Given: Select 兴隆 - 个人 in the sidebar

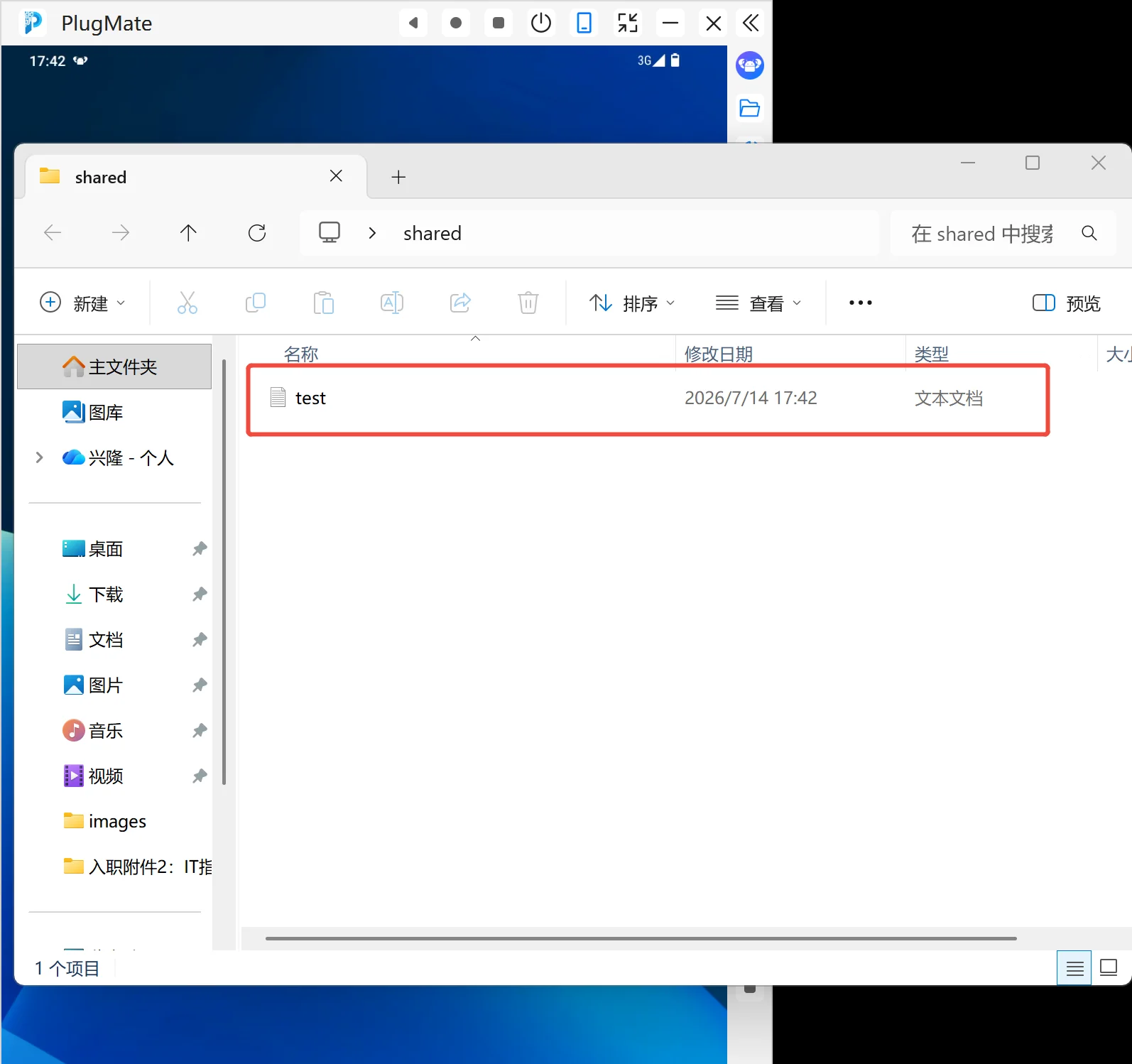Looking at the screenshot, I should (x=118, y=457).
